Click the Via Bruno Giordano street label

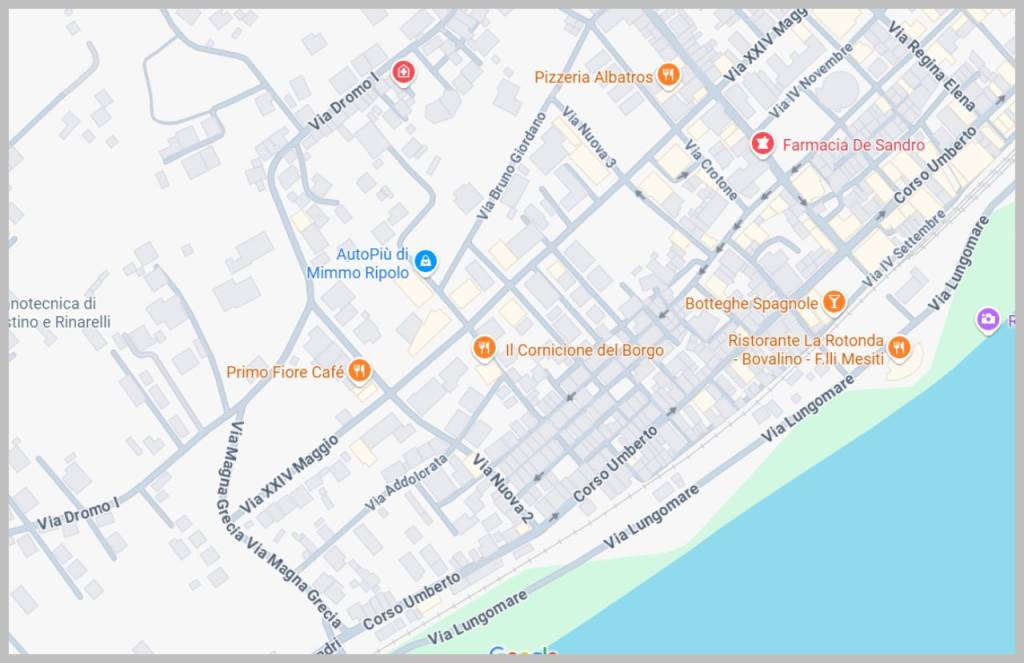[511, 166]
